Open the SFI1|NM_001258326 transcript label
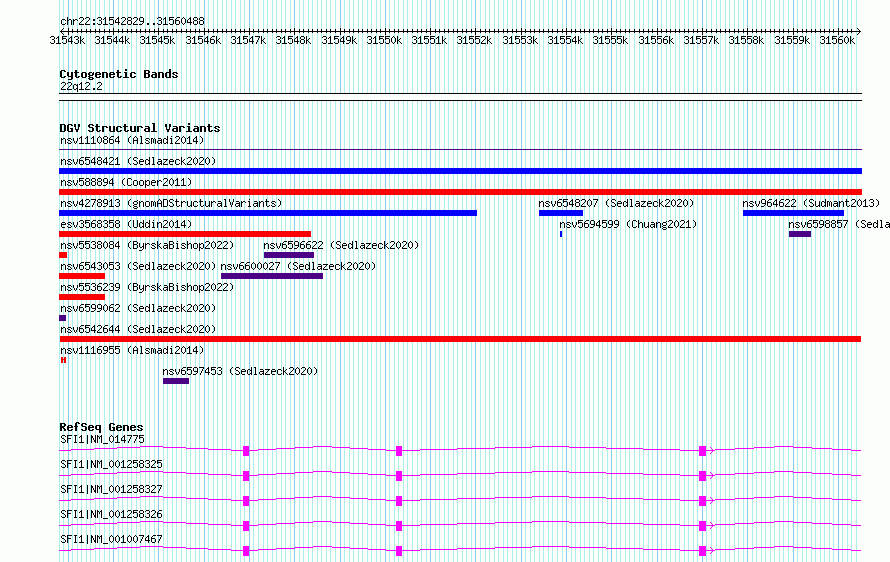This screenshot has width=890, height=562. [x=111, y=514]
